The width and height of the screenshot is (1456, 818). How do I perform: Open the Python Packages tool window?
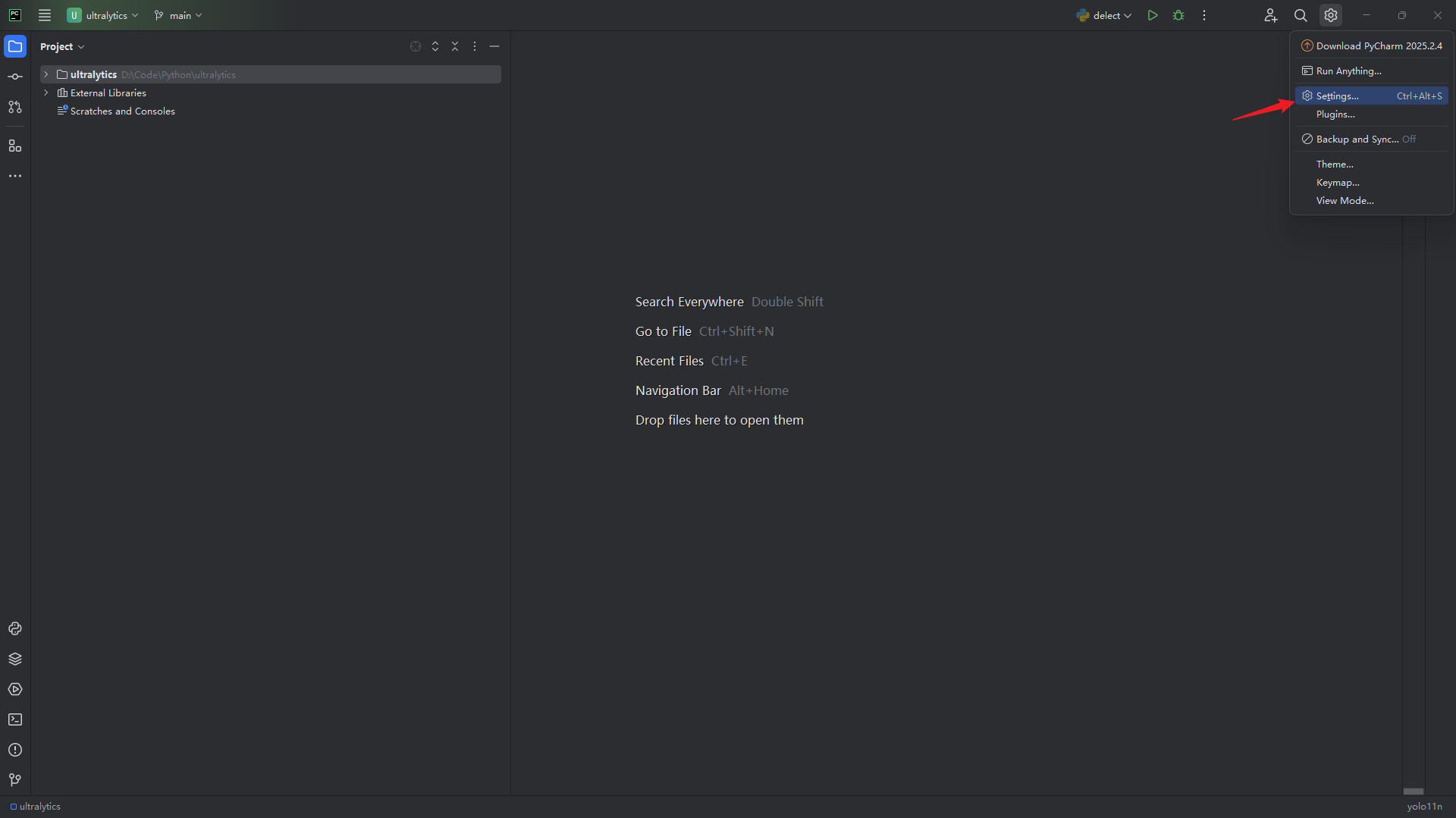(x=15, y=659)
